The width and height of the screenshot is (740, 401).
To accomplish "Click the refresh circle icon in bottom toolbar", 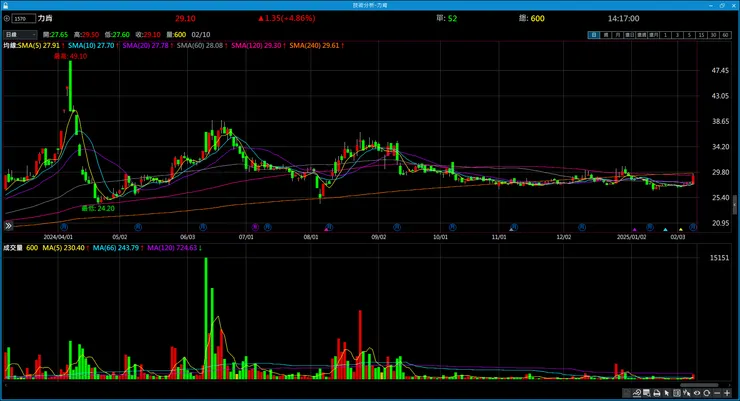I will point(706,393).
